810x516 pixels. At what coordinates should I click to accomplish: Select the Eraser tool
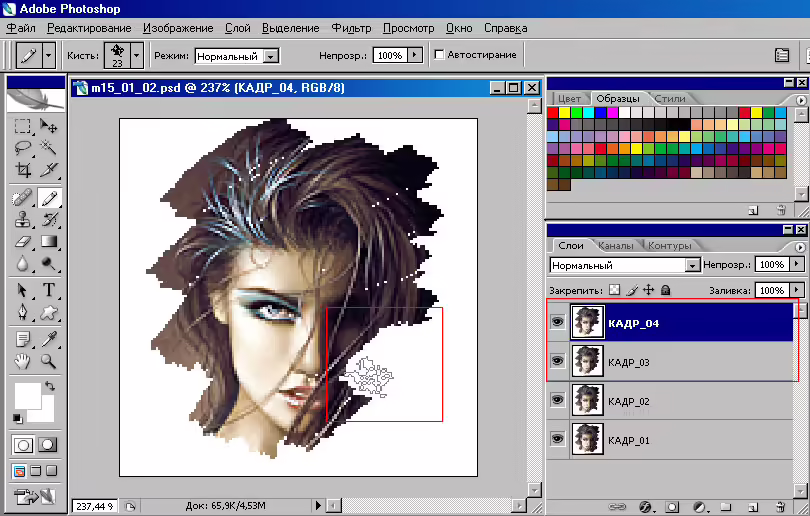pos(22,242)
